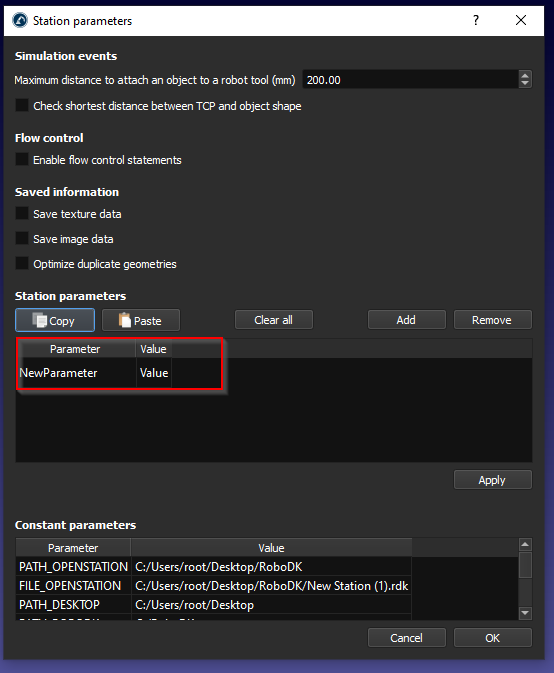Click the New Station (1).rdk path value

click(x=271, y=585)
